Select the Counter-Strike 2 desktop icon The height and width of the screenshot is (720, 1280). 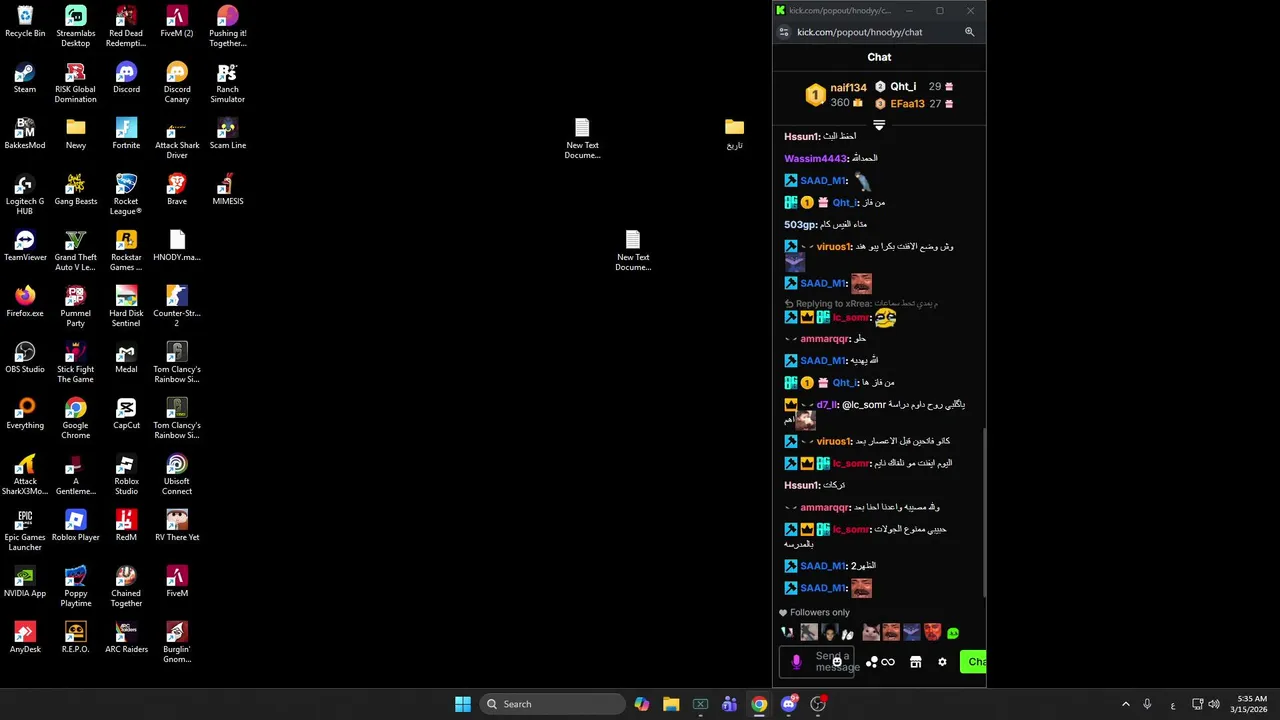[x=177, y=306]
